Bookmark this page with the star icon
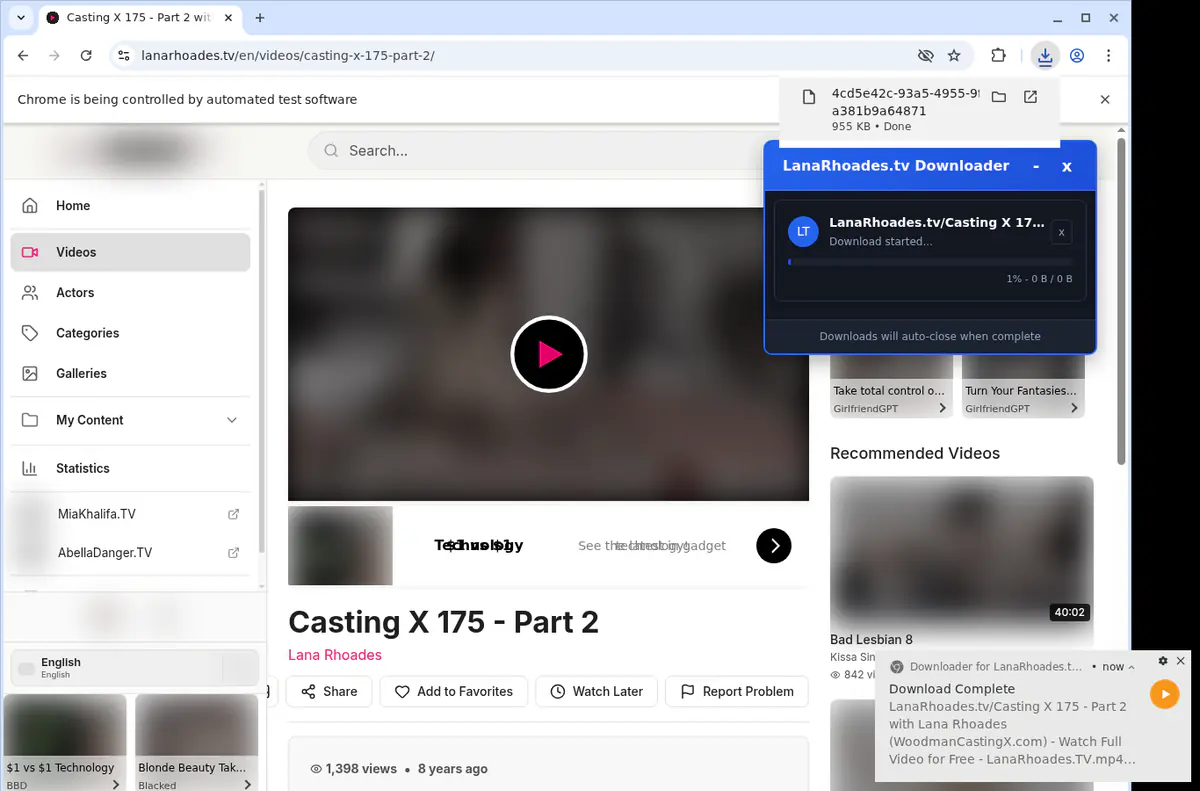Viewport: 1200px width, 791px height. click(954, 56)
